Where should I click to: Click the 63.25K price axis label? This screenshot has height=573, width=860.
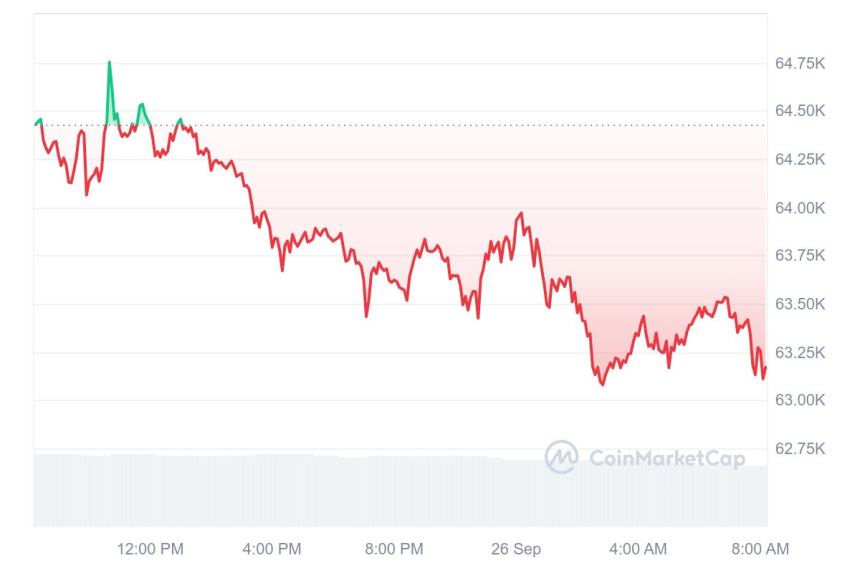coord(800,352)
